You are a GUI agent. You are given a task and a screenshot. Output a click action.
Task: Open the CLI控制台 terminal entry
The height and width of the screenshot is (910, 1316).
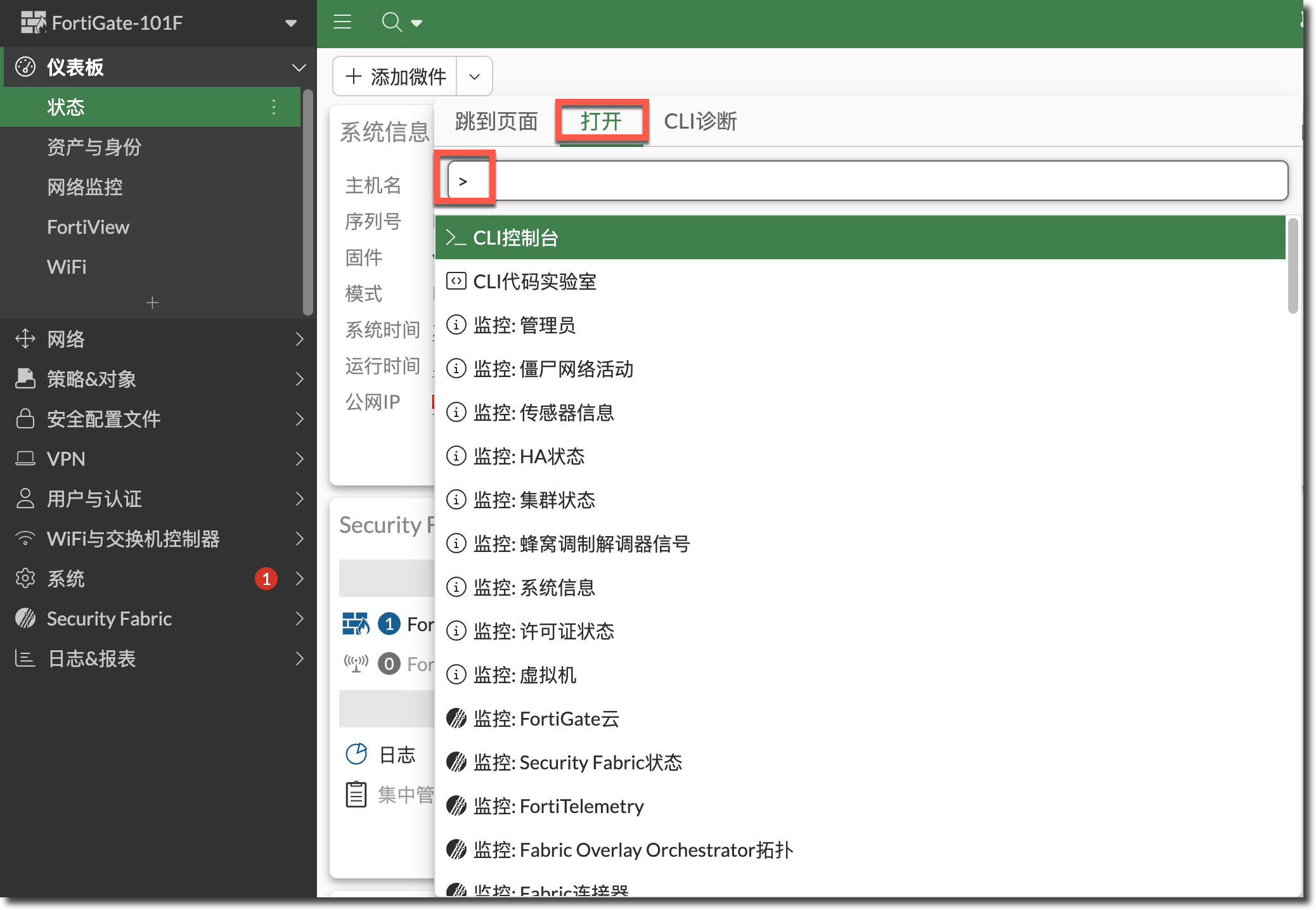[x=860, y=238]
